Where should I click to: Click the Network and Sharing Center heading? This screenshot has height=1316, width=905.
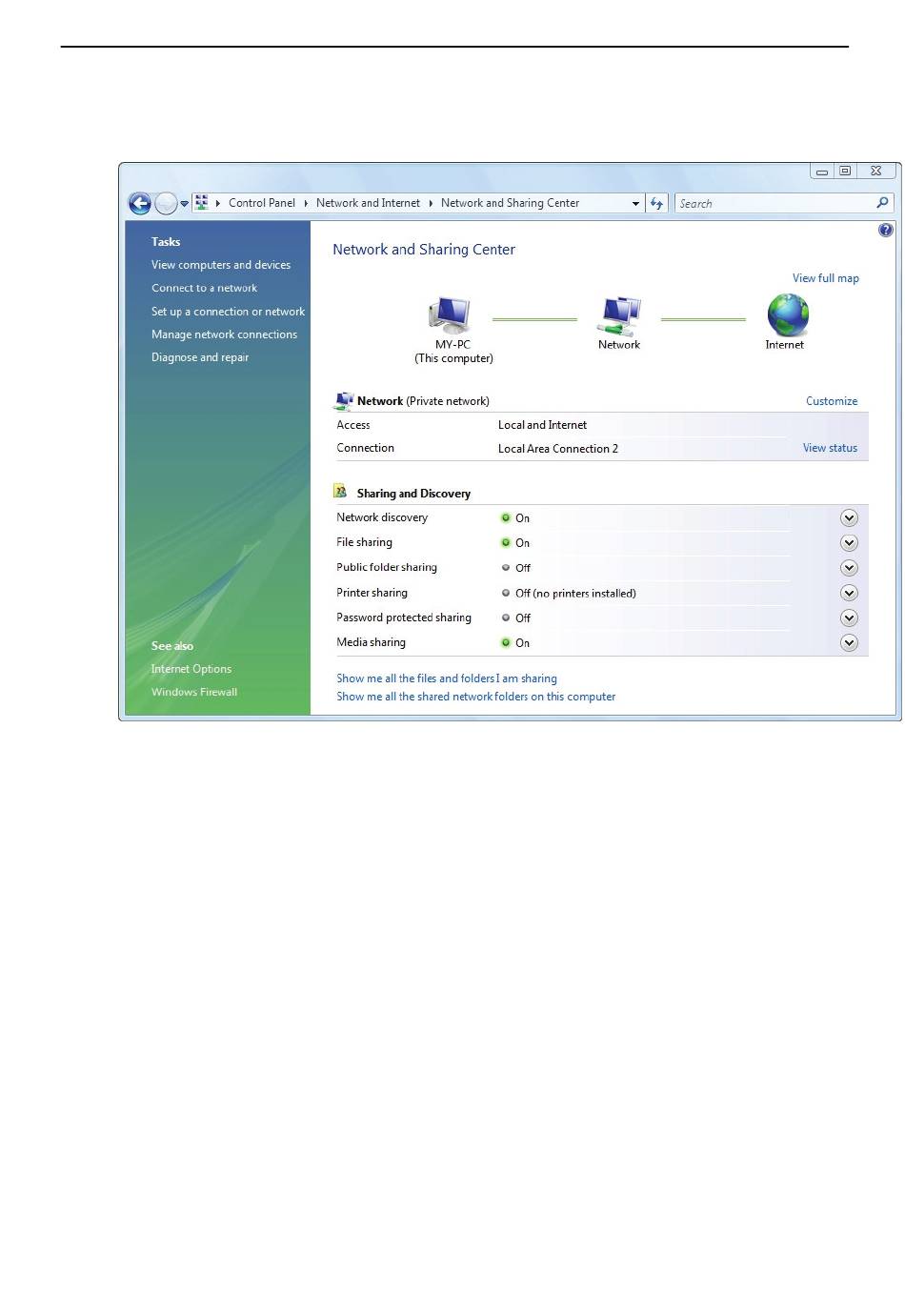tap(424, 250)
